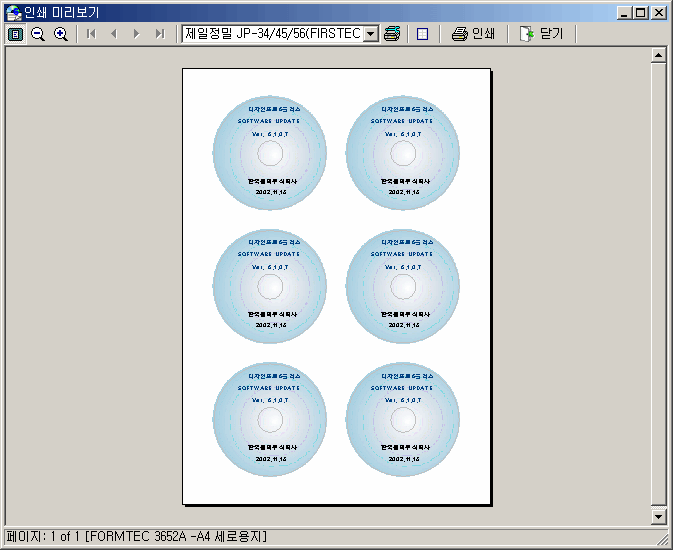
Task: Click the 인쇄 미리보기 title bar icon
Action: pyautogui.click(x=14, y=13)
